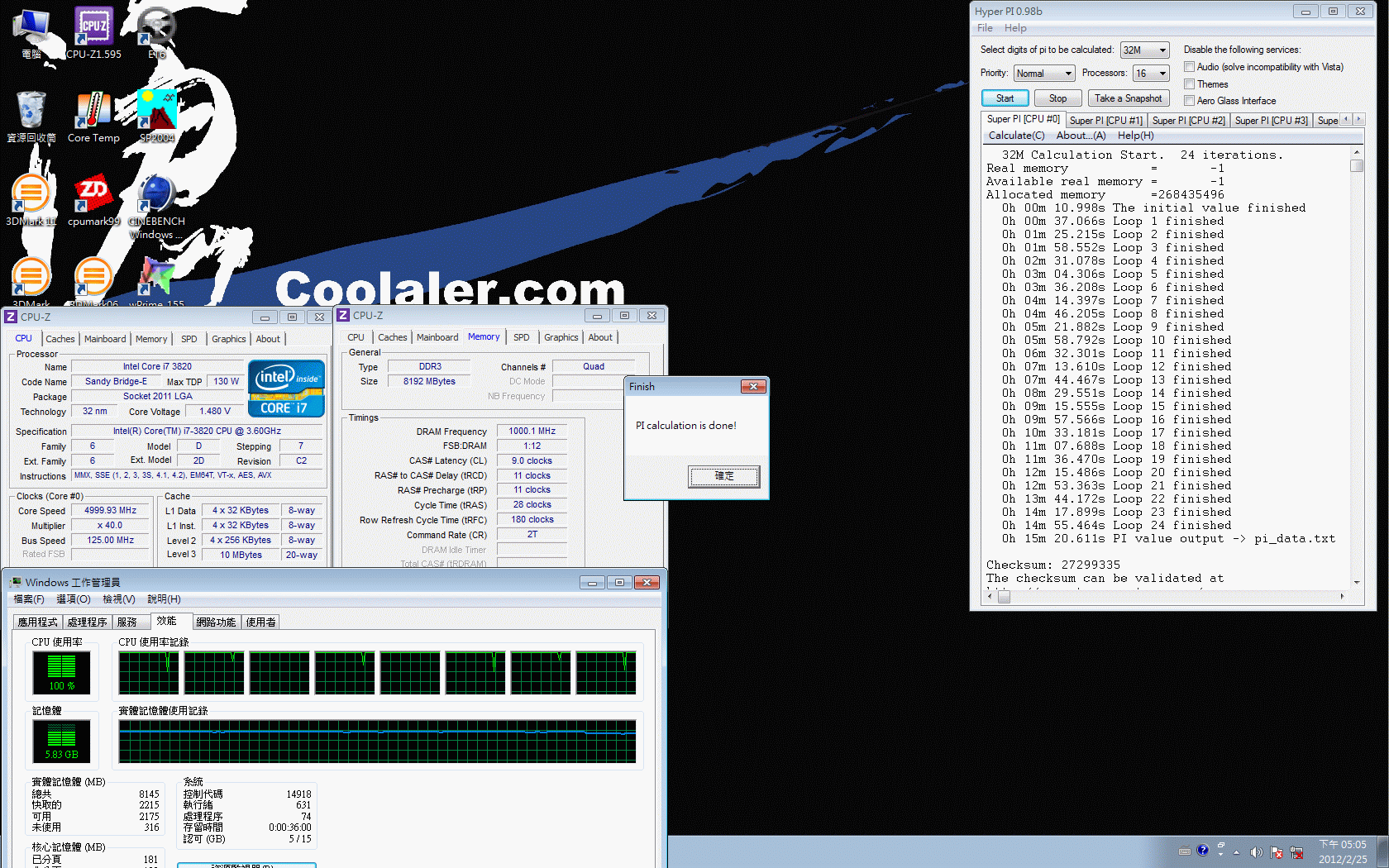Click the left CPU-Z window title icon
The image size is (1389, 868).
[11, 317]
